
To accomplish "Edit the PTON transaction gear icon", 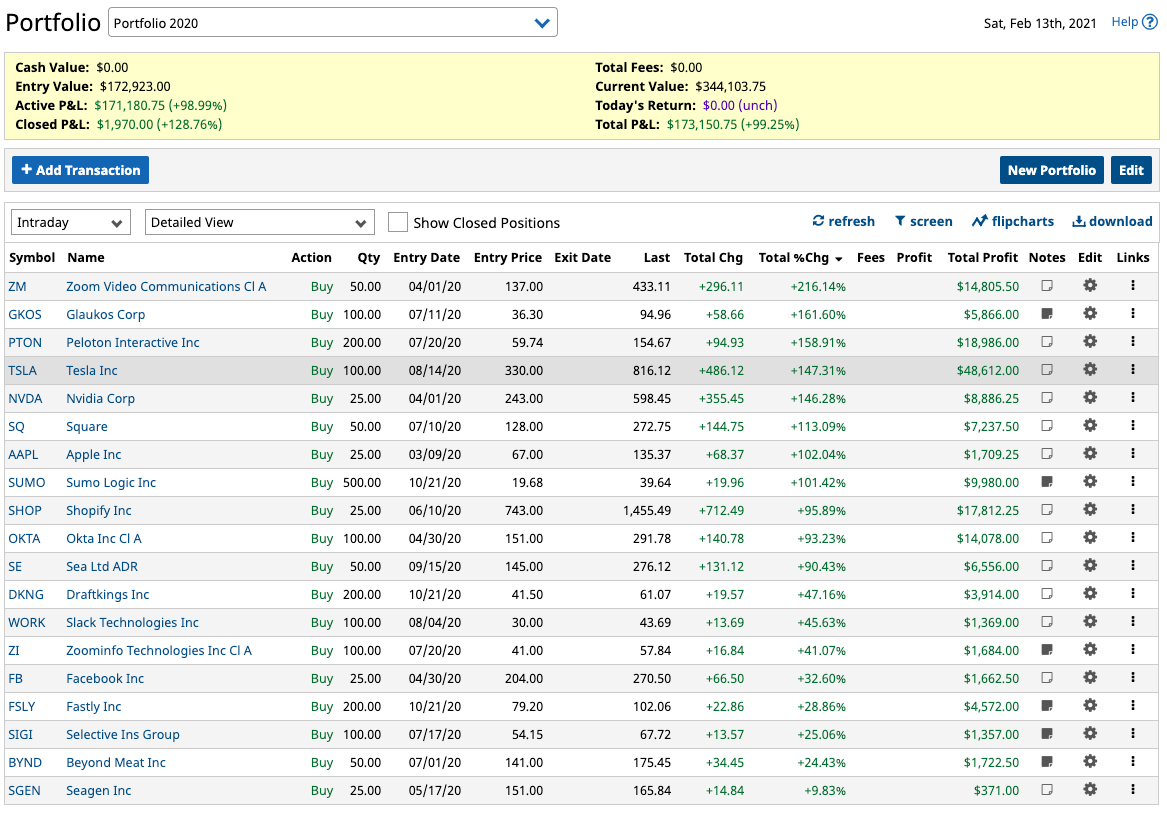I will click(1090, 342).
